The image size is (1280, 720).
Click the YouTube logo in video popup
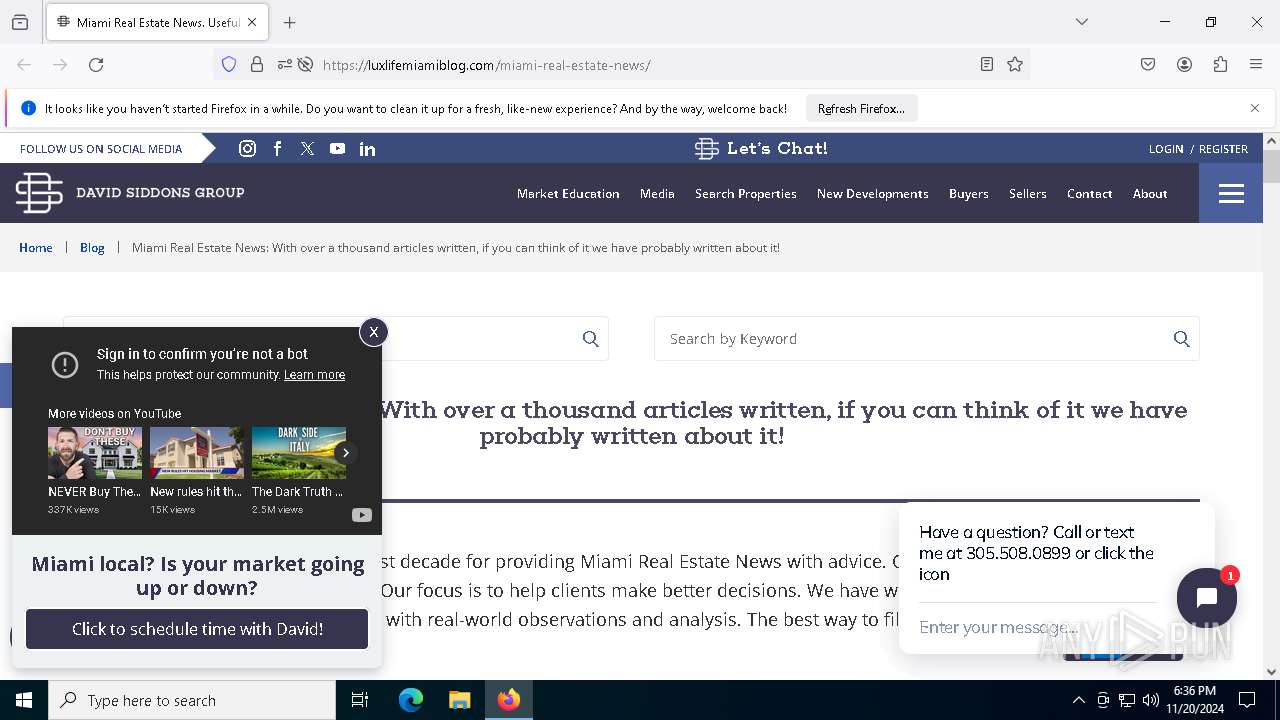click(x=362, y=515)
